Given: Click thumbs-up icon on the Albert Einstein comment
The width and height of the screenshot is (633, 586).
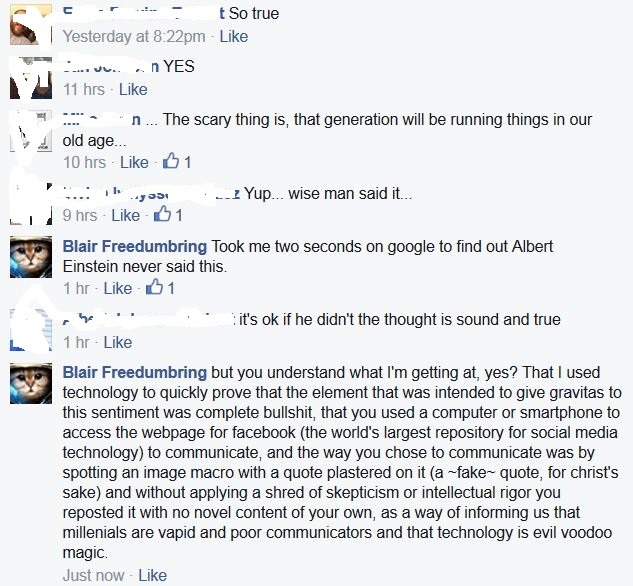Looking at the screenshot, I should (154, 288).
